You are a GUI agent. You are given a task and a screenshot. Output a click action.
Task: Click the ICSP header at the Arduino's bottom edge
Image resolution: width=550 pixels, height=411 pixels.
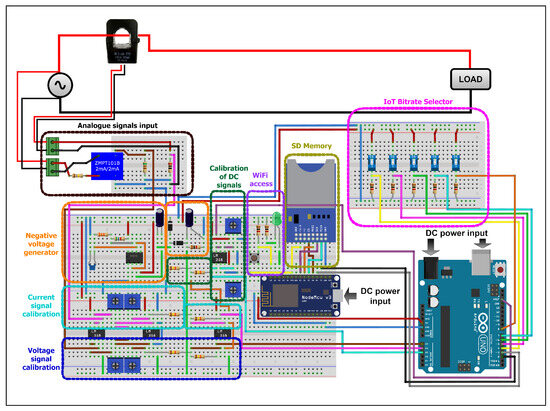pyautogui.click(x=464, y=368)
